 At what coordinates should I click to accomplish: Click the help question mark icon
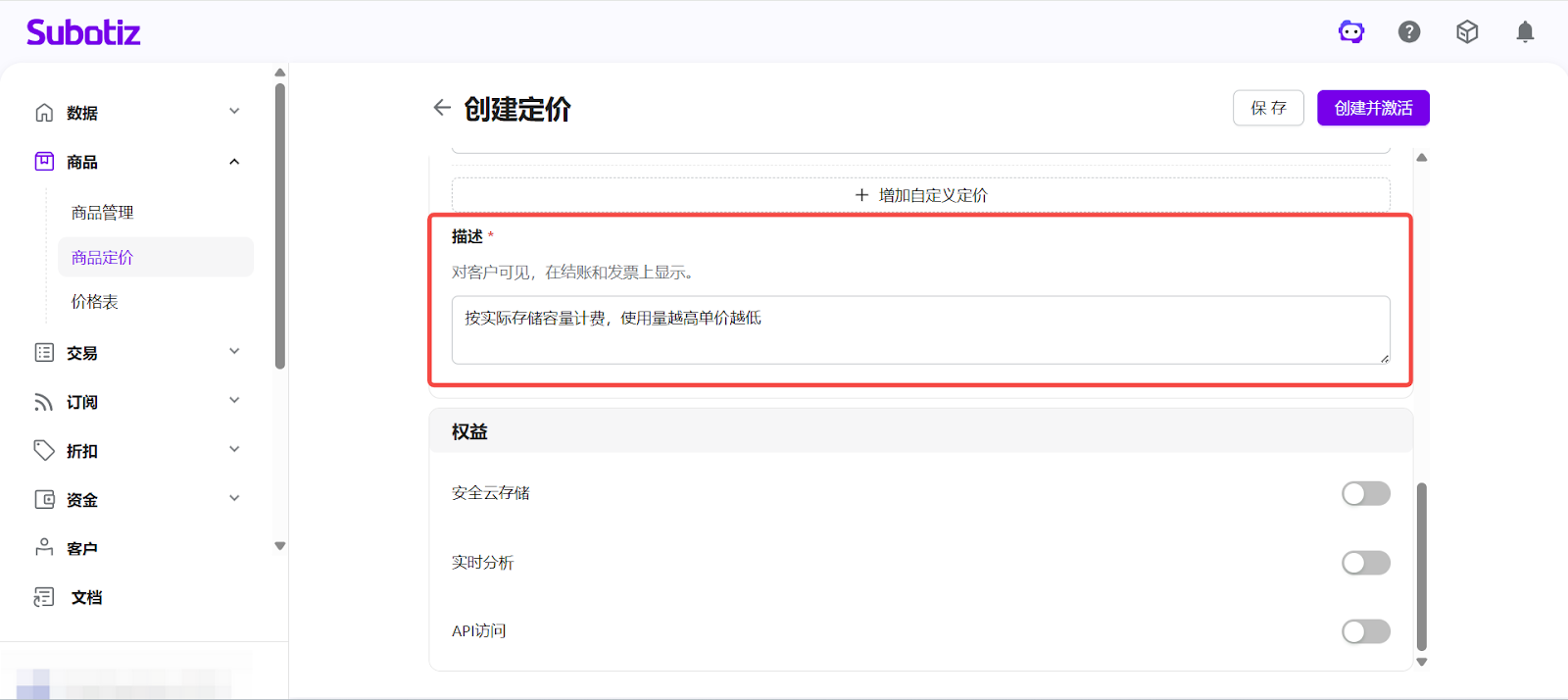1409,32
